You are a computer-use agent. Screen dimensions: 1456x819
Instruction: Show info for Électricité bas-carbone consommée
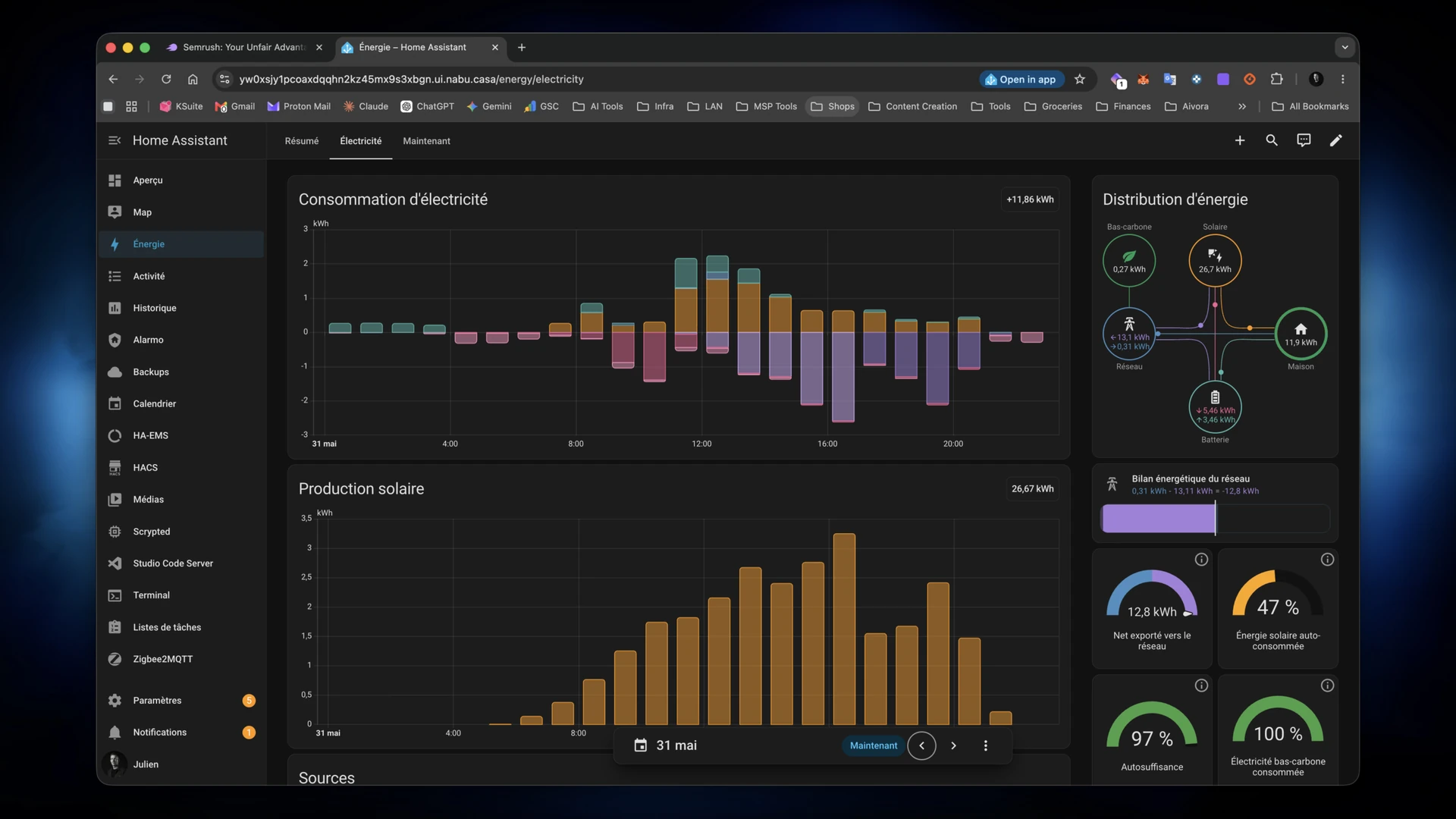click(1327, 686)
